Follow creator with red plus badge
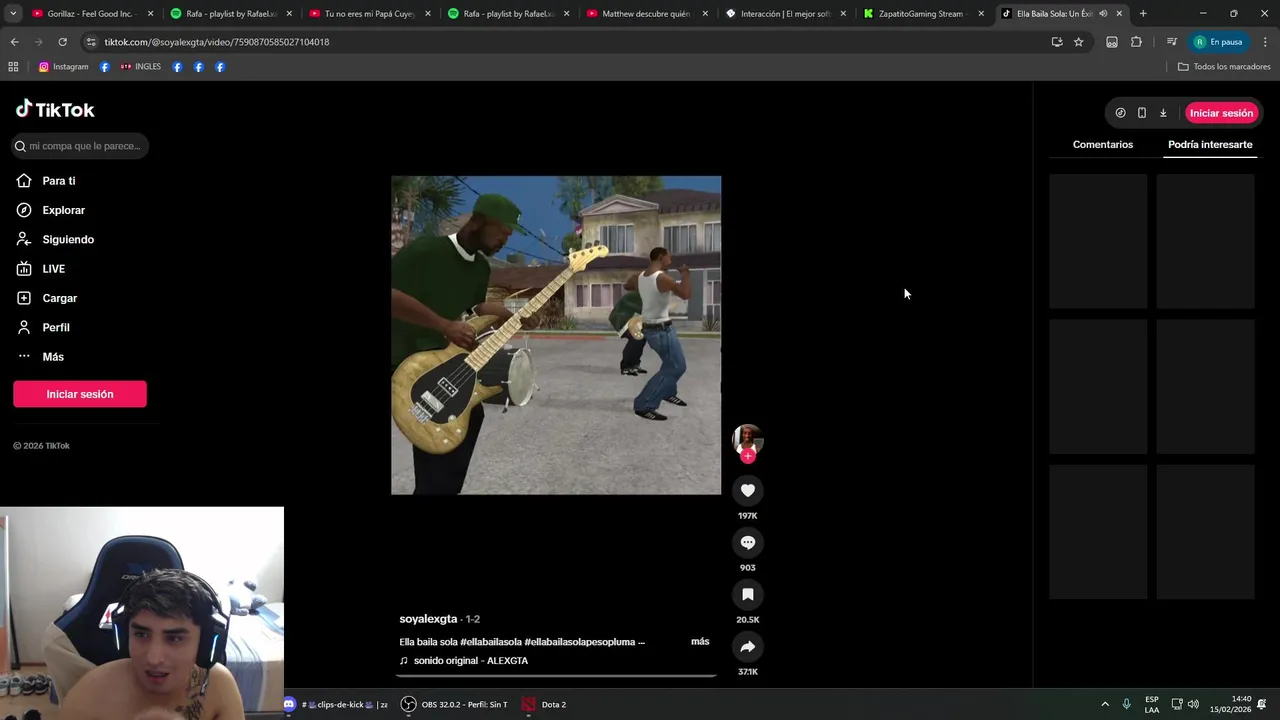1280x720 pixels. point(747,456)
